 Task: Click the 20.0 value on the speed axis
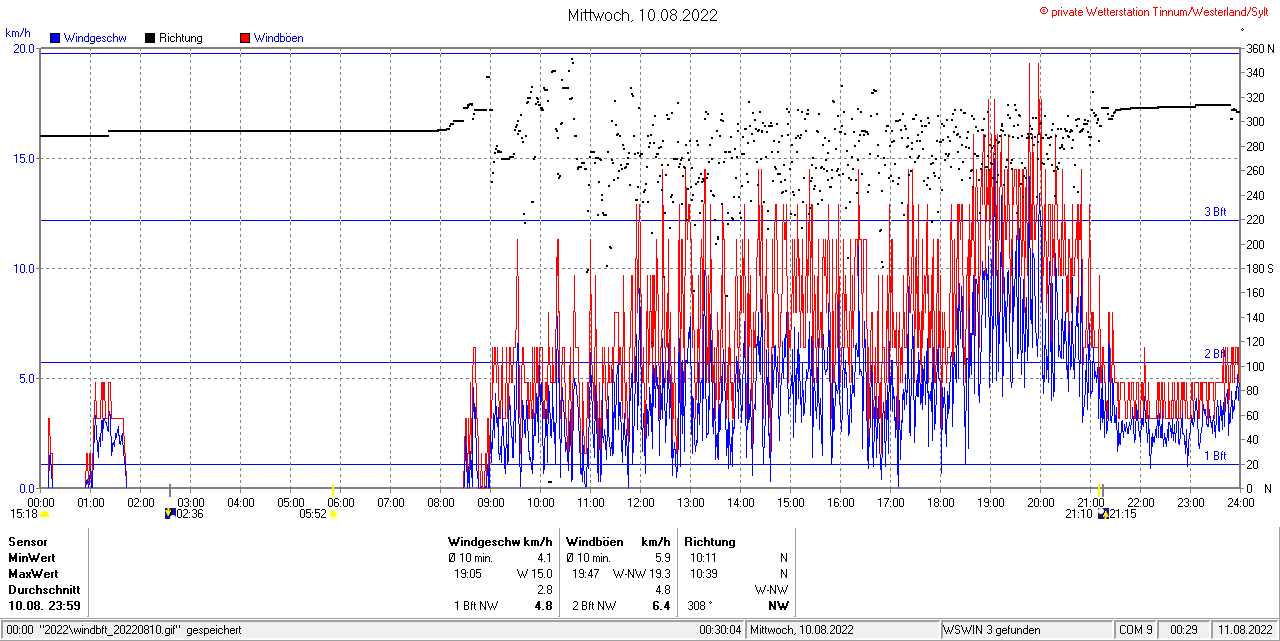(x=23, y=48)
